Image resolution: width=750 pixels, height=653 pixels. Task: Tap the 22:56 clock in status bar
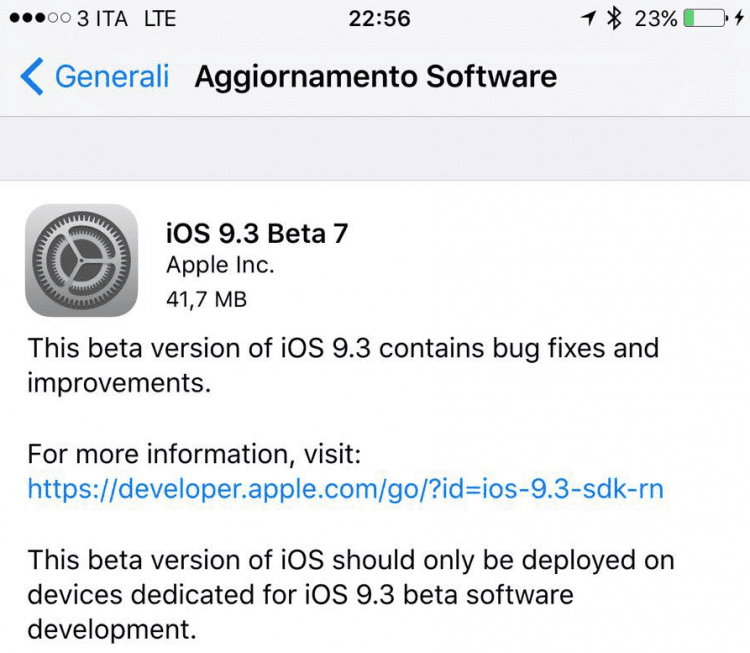tap(377, 19)
